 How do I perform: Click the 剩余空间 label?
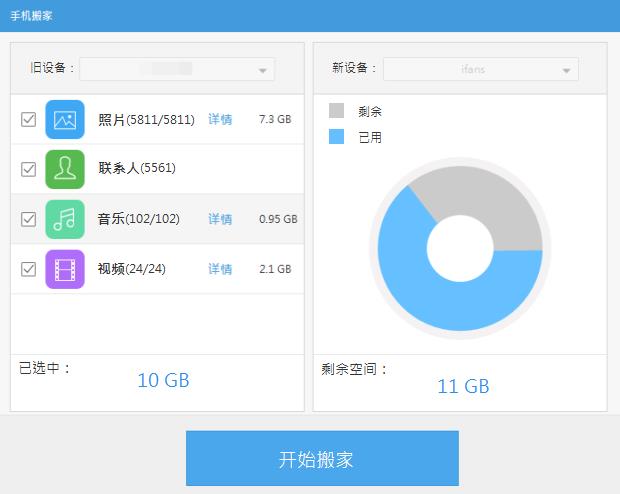point(354,369)
